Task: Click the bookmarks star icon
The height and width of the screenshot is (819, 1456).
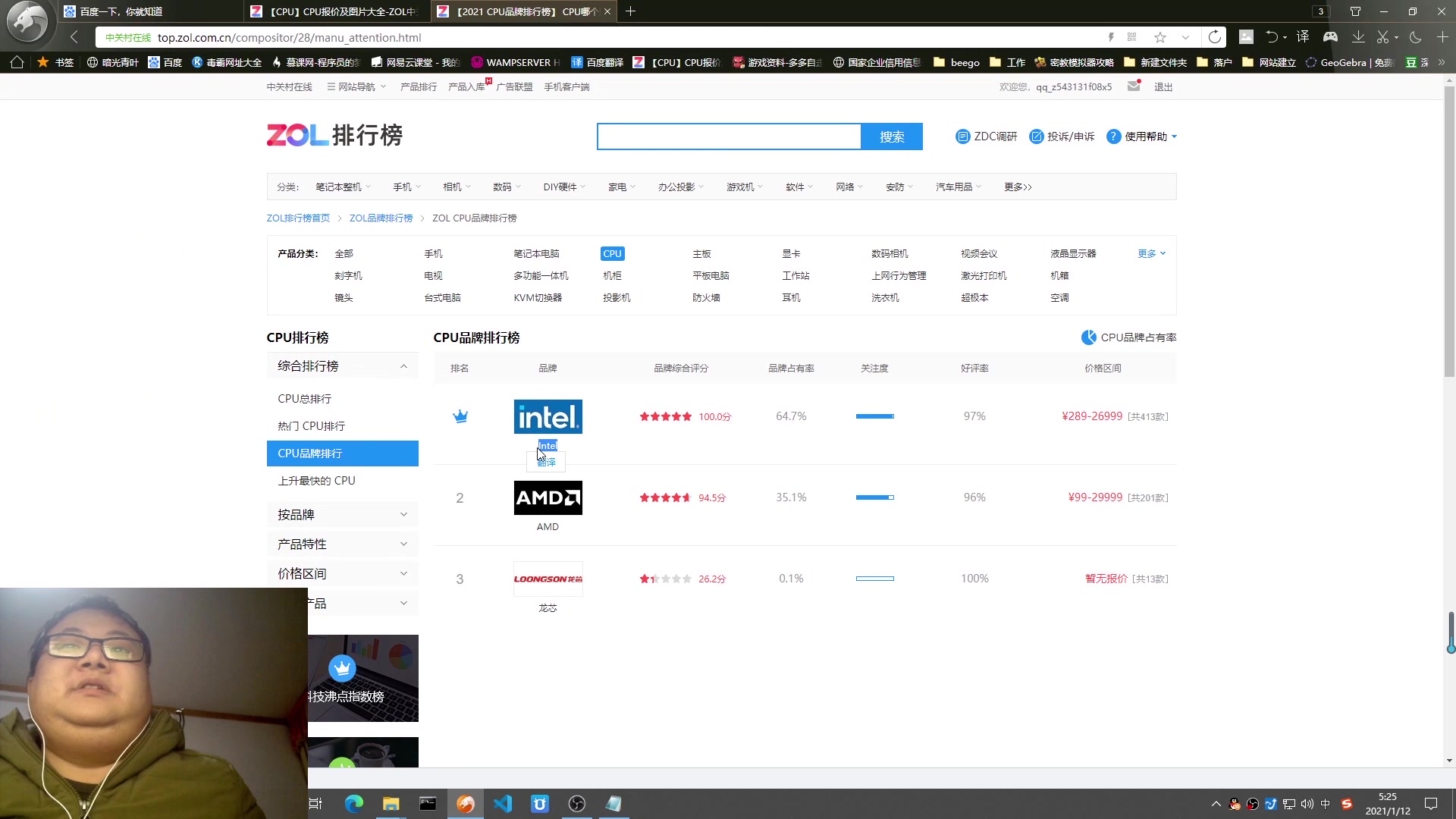Action: 43,62
